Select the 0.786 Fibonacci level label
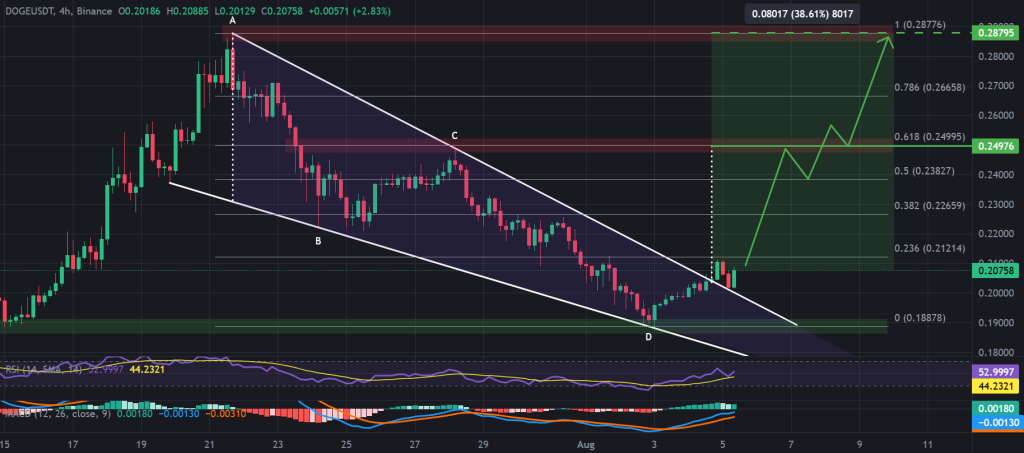This screenshot has width=1024, height=453. pyautogui.click(x=931, y=88)
